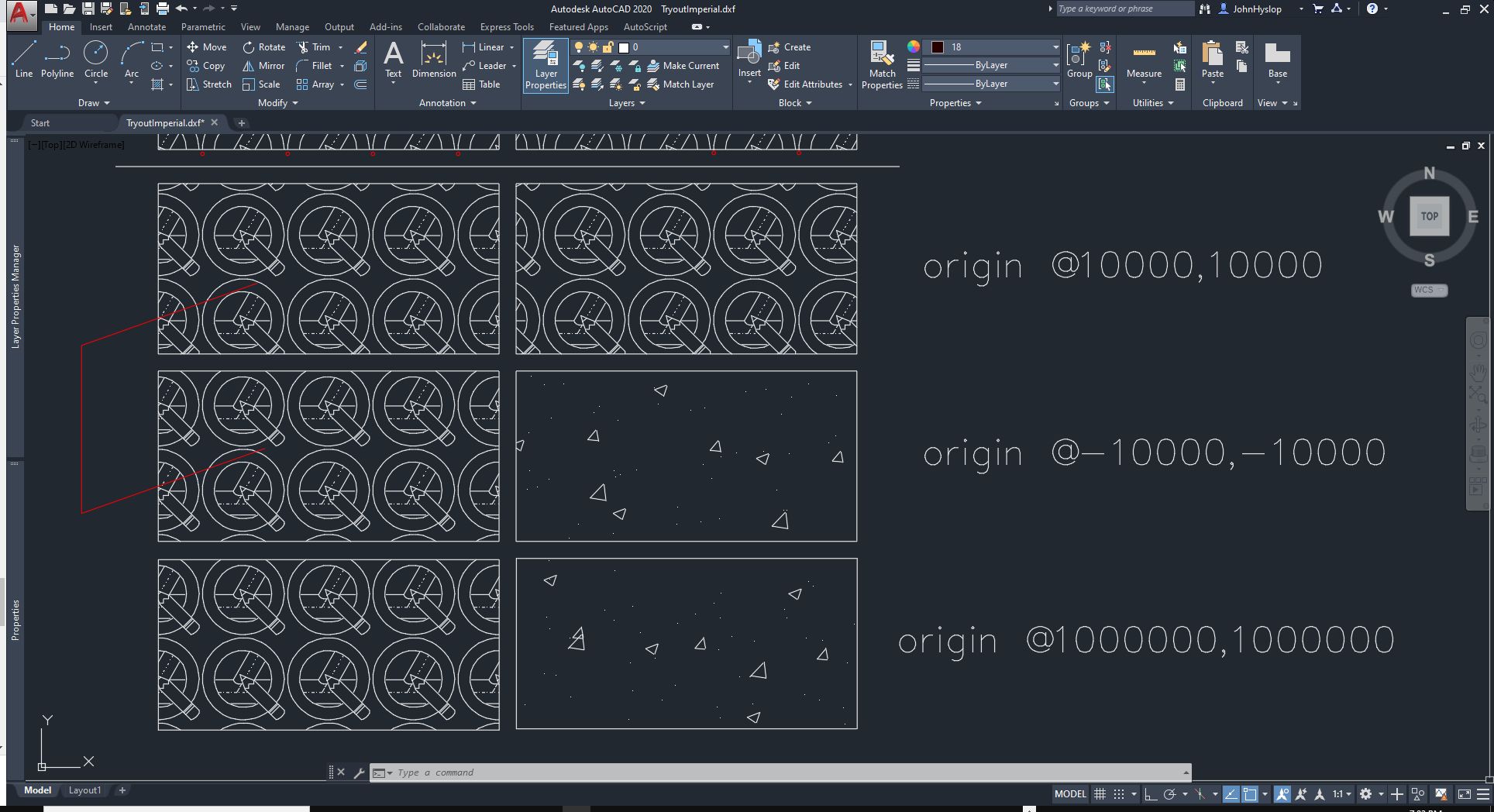Toggle drawing grid display in status bar
1494x812 pixels.
click(1100, 794)
